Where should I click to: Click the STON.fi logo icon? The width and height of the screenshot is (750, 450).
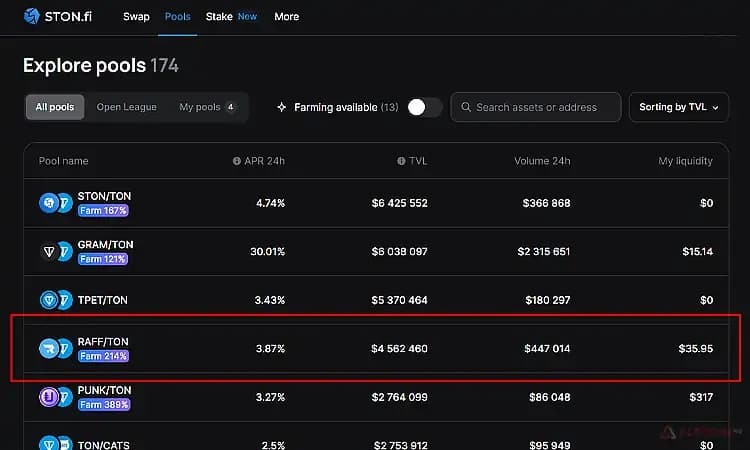click(32, 16)
